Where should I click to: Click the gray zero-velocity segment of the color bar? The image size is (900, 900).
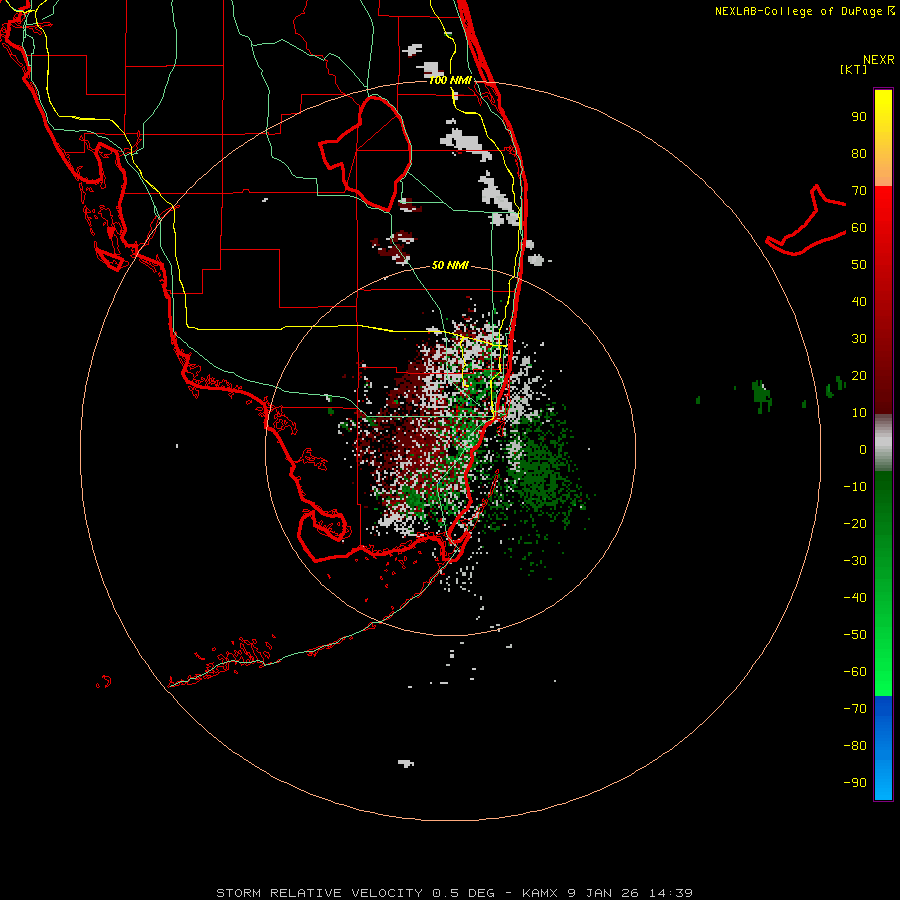pyautogui.click(x=883, y=443)
